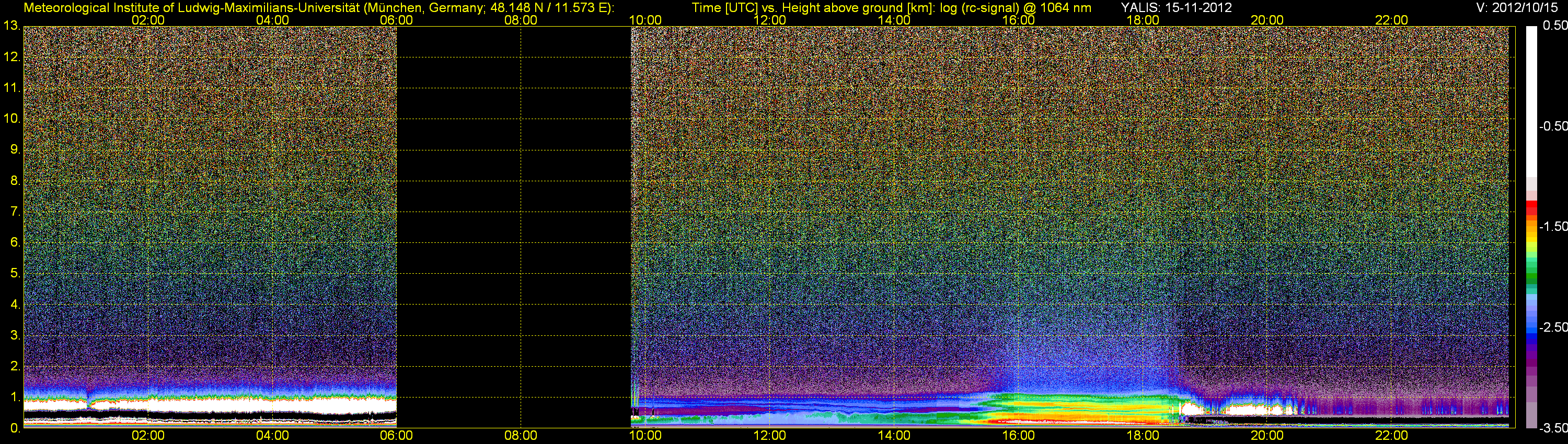The image size is (1568, 444).
Task: Click "12:00" on the upper time axis
Action: point(769,20)
